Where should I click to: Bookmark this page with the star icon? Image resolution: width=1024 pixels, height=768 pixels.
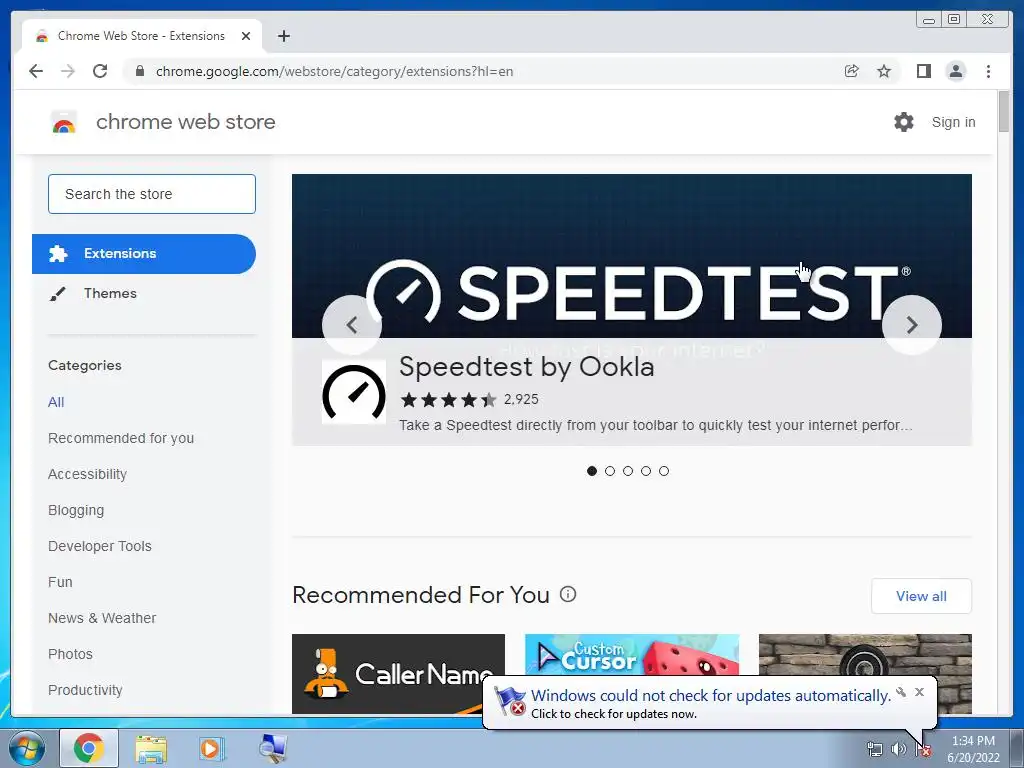tap(884, 71)
